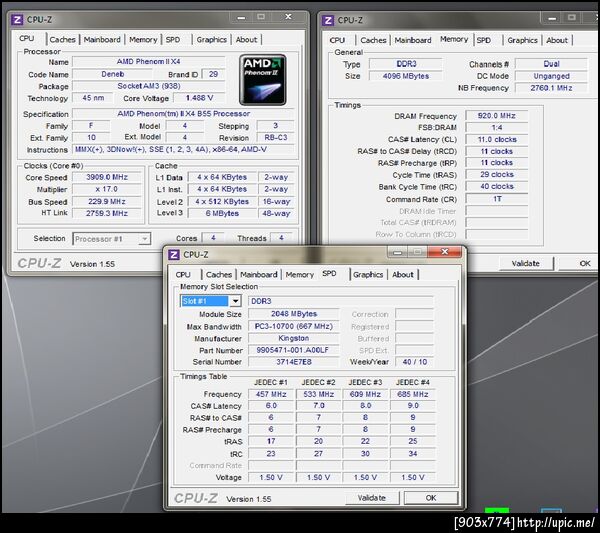Click the serial number 3714E7E8
The width and height of the screenshot is (600, 533).
pyautogui.click(x=293, y=362)
